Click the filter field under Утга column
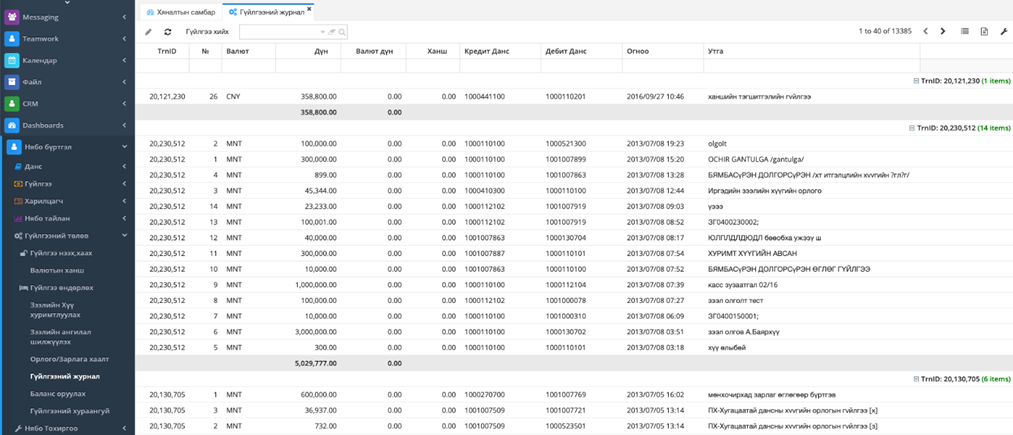 coord(811,66)
